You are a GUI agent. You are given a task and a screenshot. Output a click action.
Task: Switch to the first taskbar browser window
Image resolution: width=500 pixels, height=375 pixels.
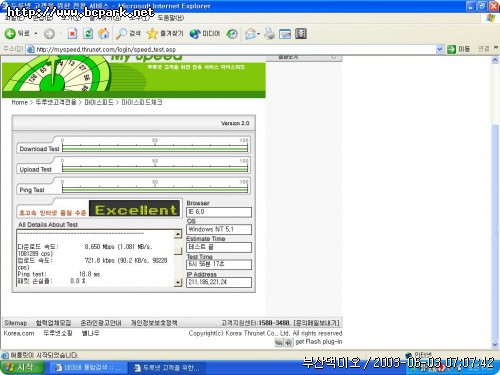point(88,367)
